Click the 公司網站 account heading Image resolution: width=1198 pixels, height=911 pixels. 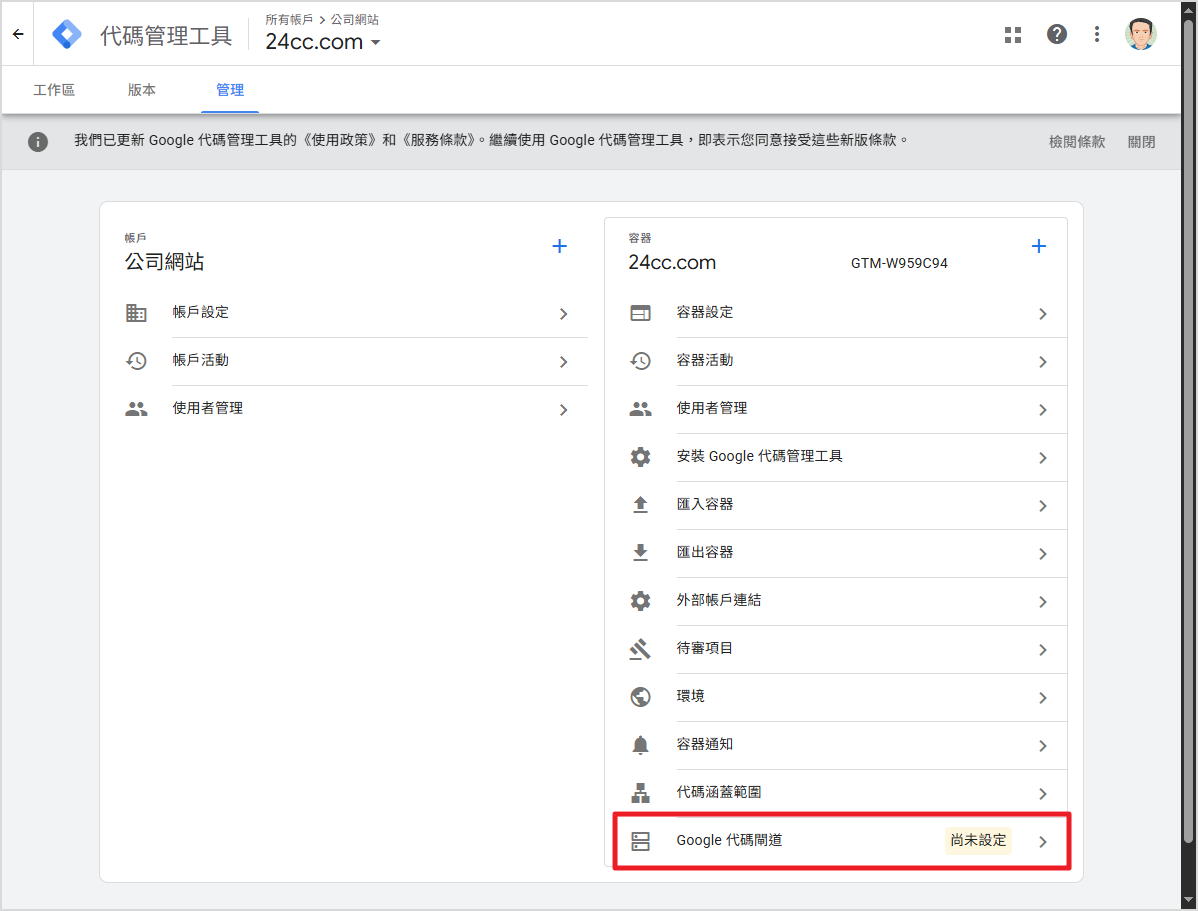(164, 261)
